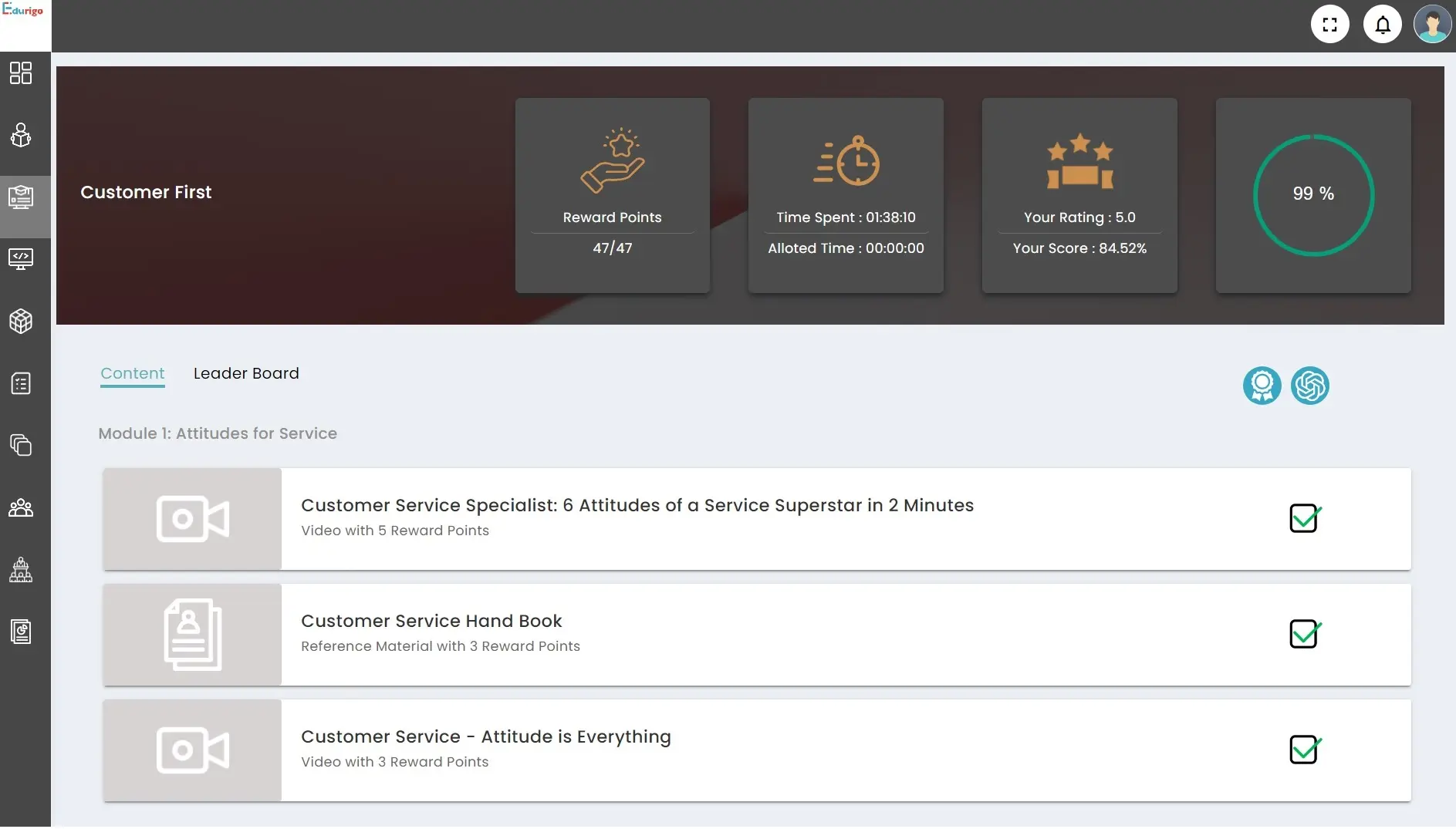
Task: Click the Edurigo logo
Action: [23, 10]
